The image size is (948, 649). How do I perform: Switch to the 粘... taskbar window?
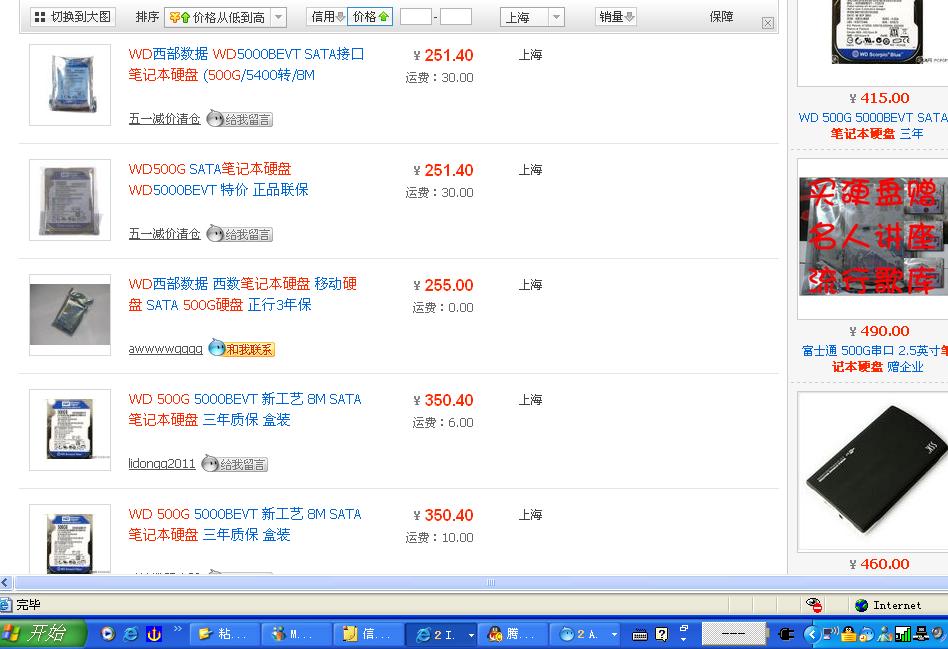click(x=225, y=634)
